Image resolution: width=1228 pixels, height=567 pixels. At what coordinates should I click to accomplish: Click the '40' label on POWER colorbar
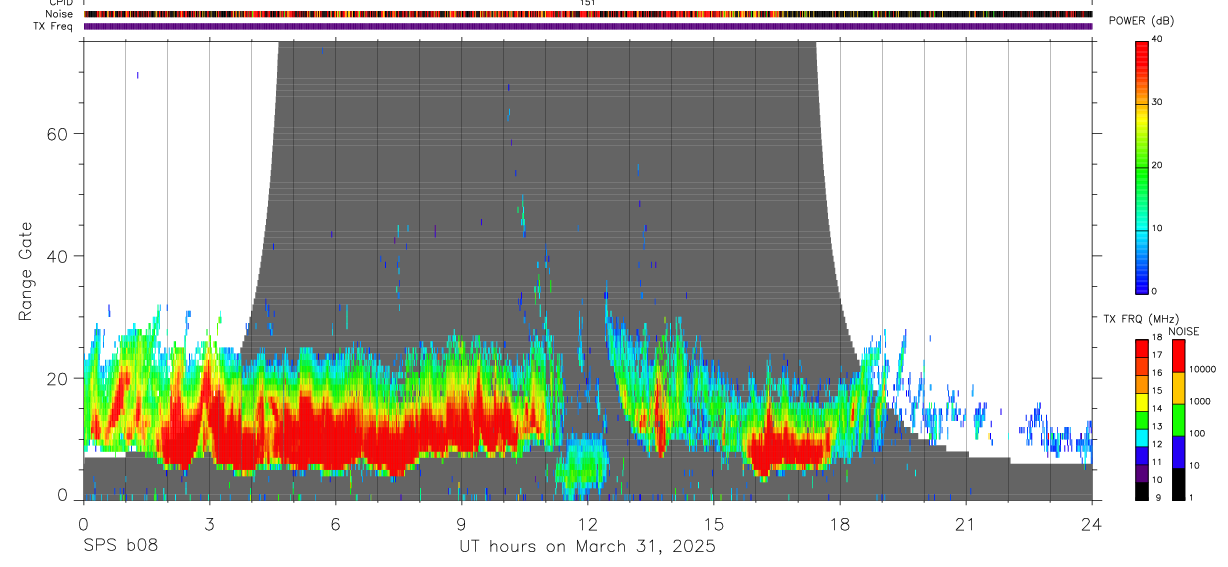point(1158,40)
